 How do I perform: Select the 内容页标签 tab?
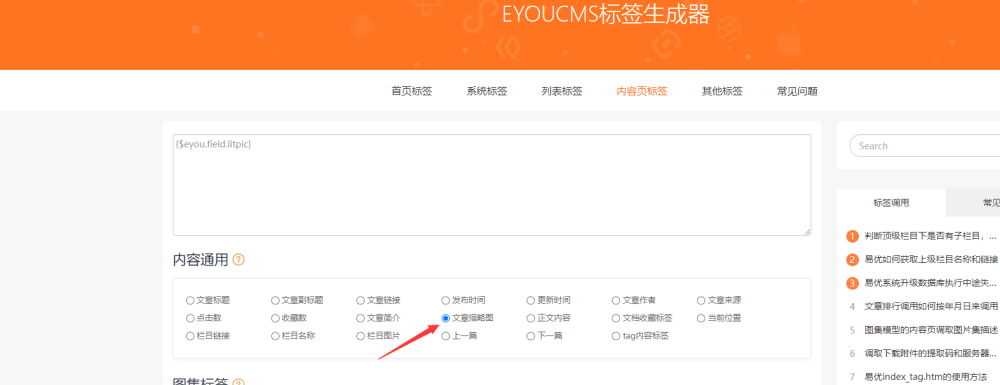click(x=642, y=91)
